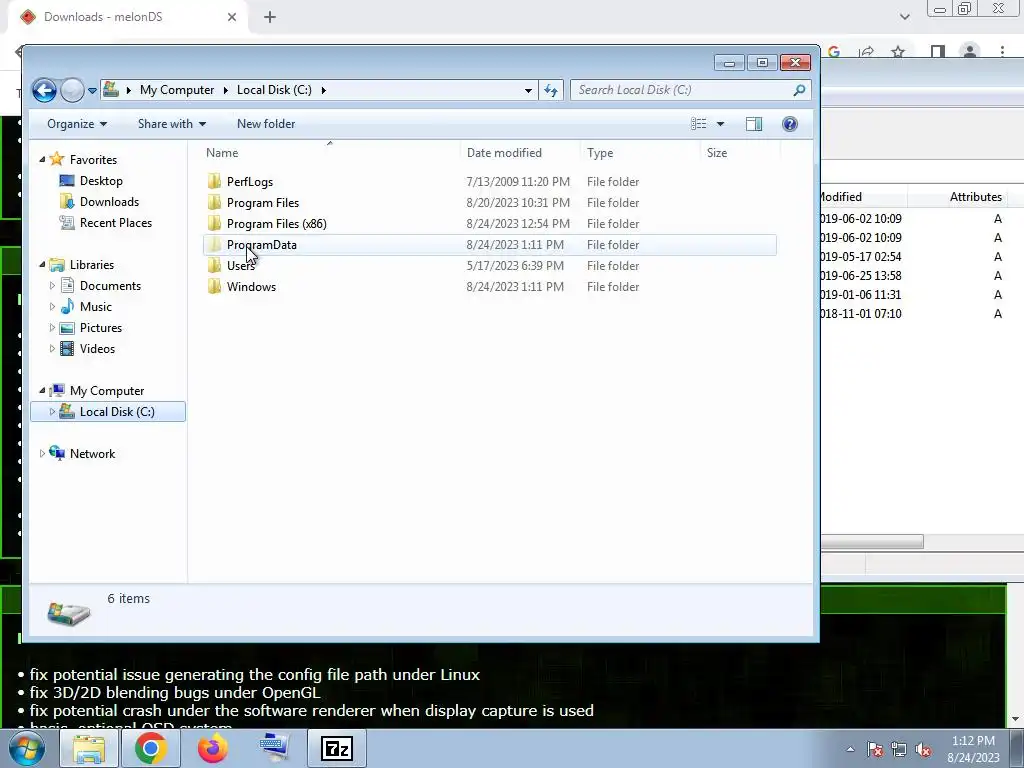Expand the Pictures library

52,327
